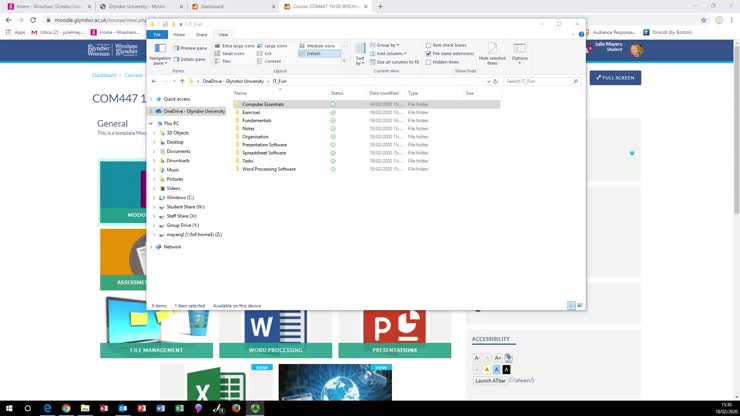
Task: Open the Group by dropdown
Action: click(386, 45)
